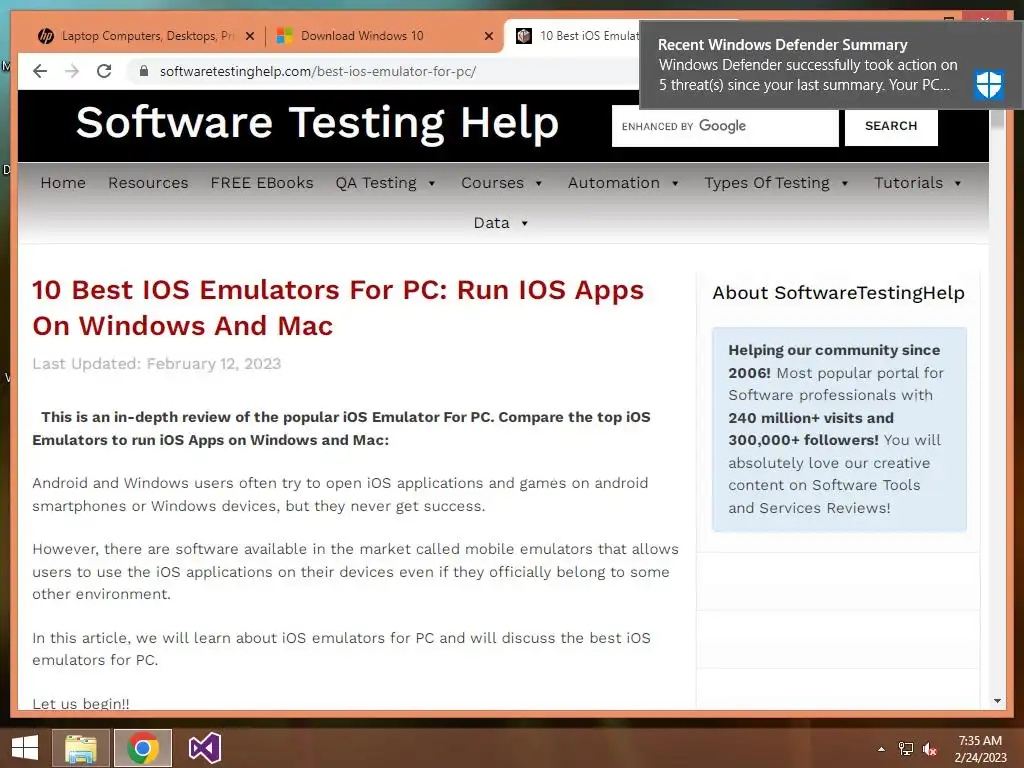Click the page scrollbar down arrow

pyautogui.click(x=997, y=701)
